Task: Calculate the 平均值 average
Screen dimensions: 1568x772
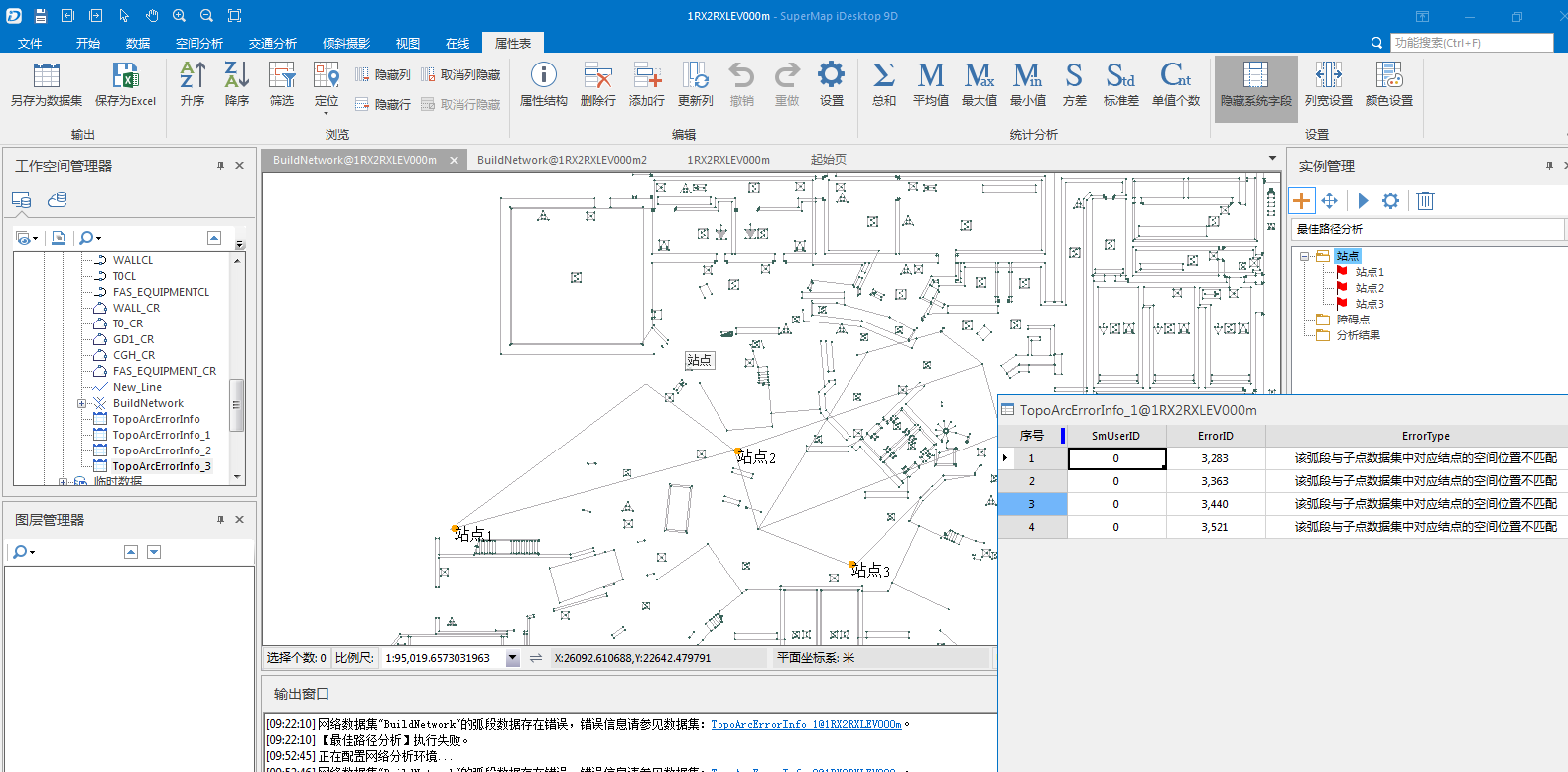Action: [x=931, y=84]
